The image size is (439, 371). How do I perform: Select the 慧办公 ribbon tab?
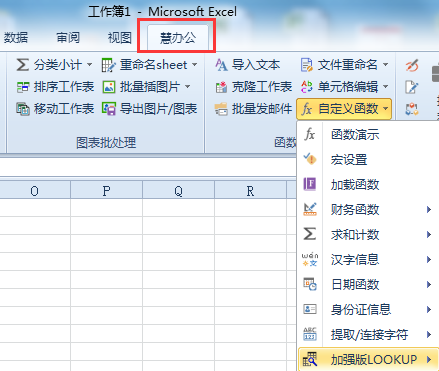pyautogui.click(x=178, y=37)
